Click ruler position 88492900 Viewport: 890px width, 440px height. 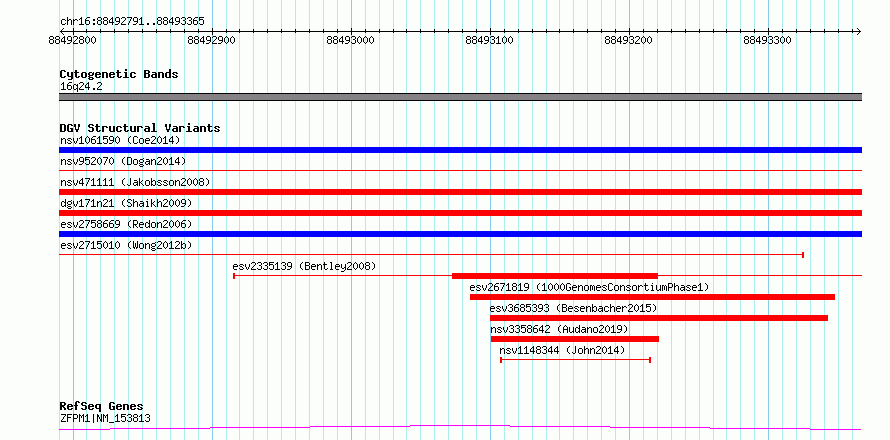tap(212, 41)
